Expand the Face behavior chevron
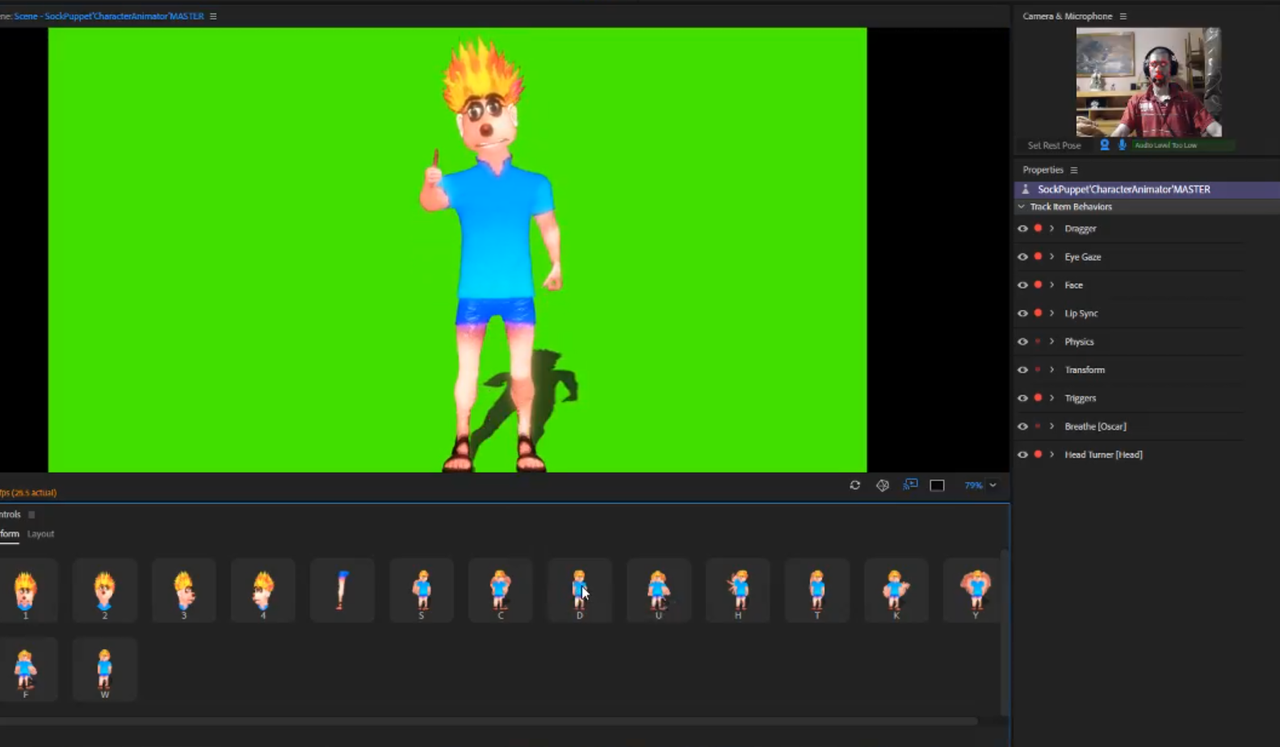The image size is (1280, 747). click(x=1052, y=285)
